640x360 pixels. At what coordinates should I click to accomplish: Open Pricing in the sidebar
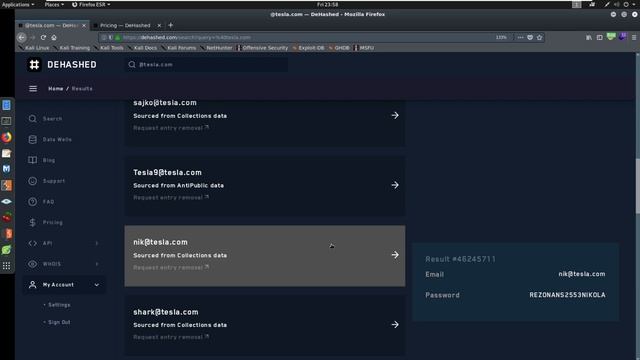point(53,222)
